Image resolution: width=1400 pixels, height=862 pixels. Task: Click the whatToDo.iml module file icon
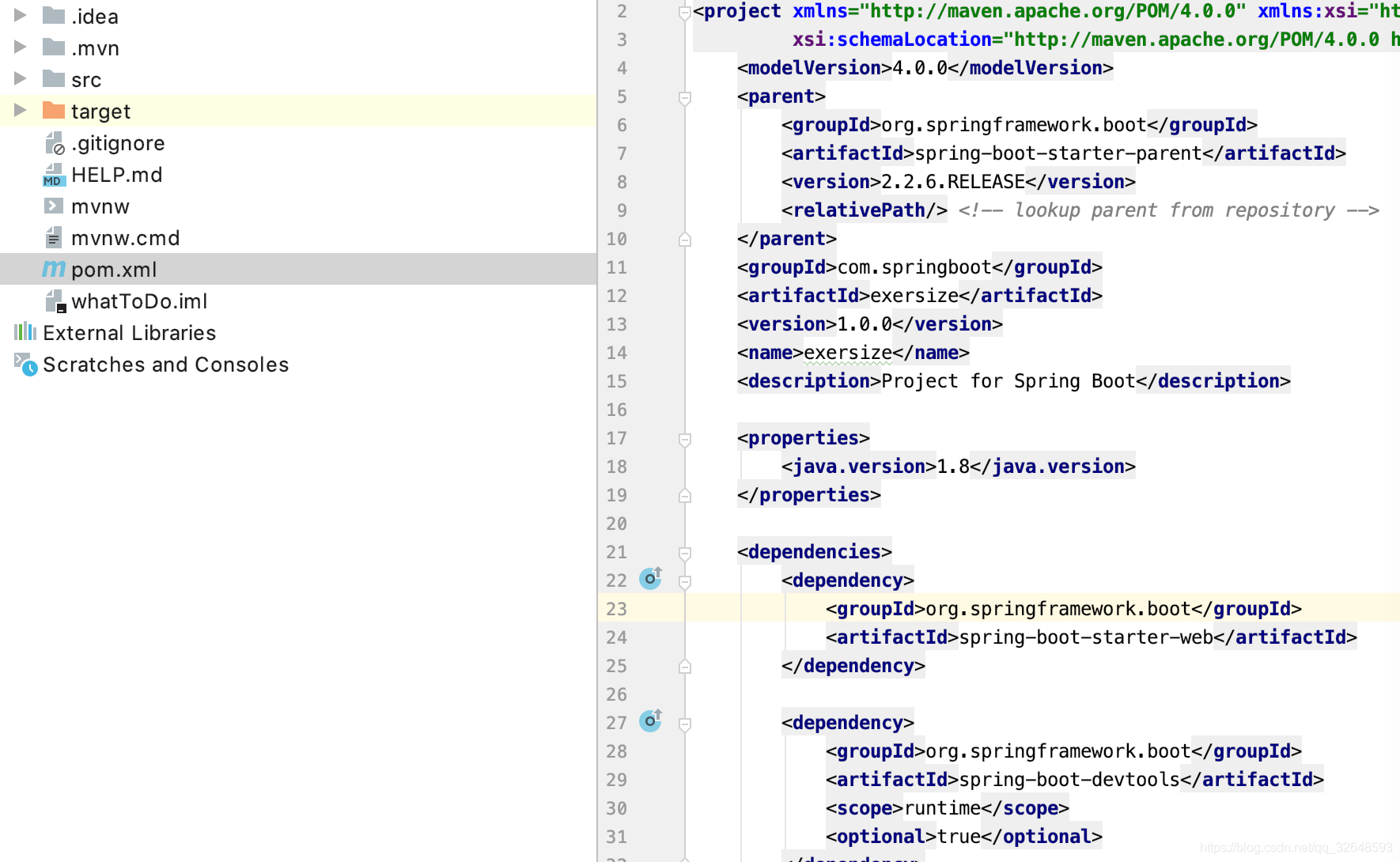point(55,301)
